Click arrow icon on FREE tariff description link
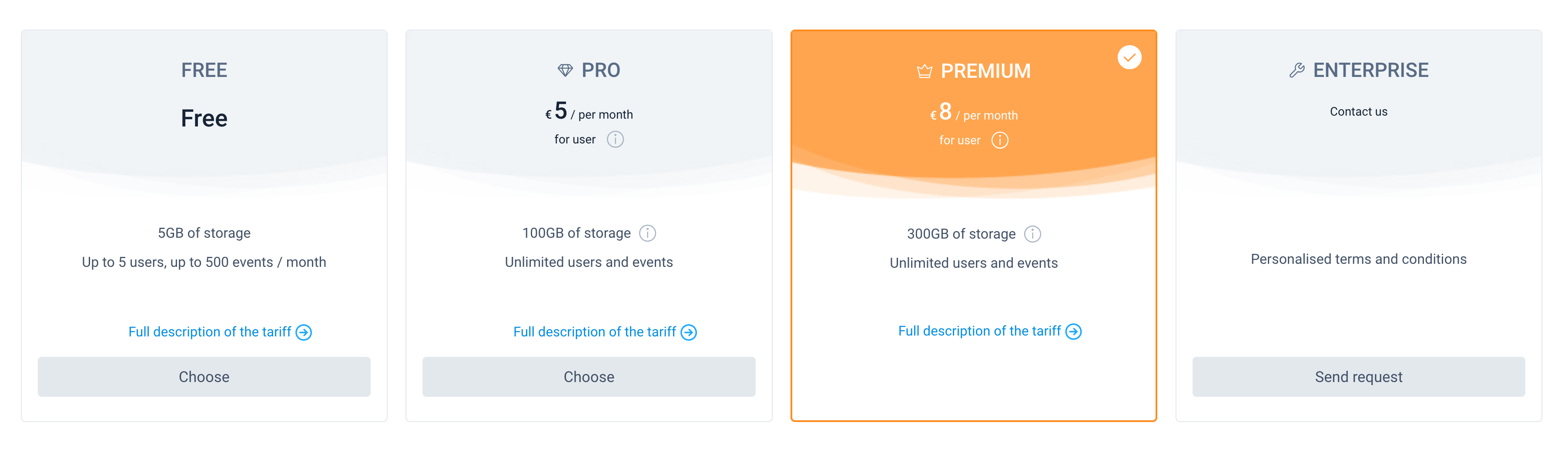The height and width of the screenshot is (452, 1568). coord(304,332)
